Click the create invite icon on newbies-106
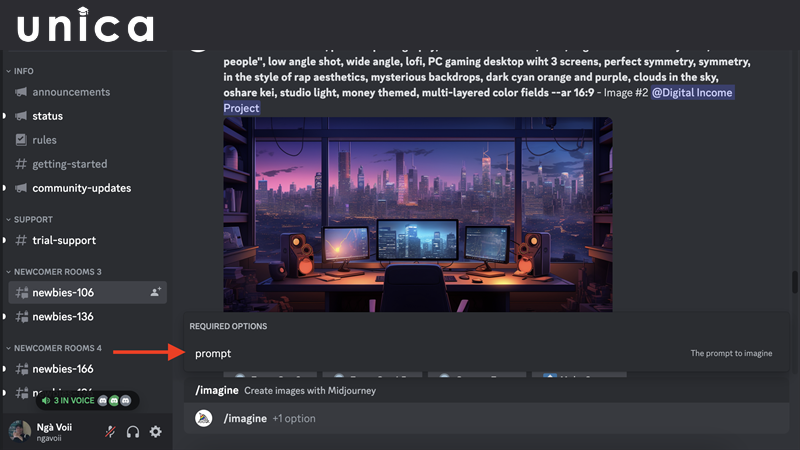The width and height of the screenshot is (800, 450). click(156, 292)
